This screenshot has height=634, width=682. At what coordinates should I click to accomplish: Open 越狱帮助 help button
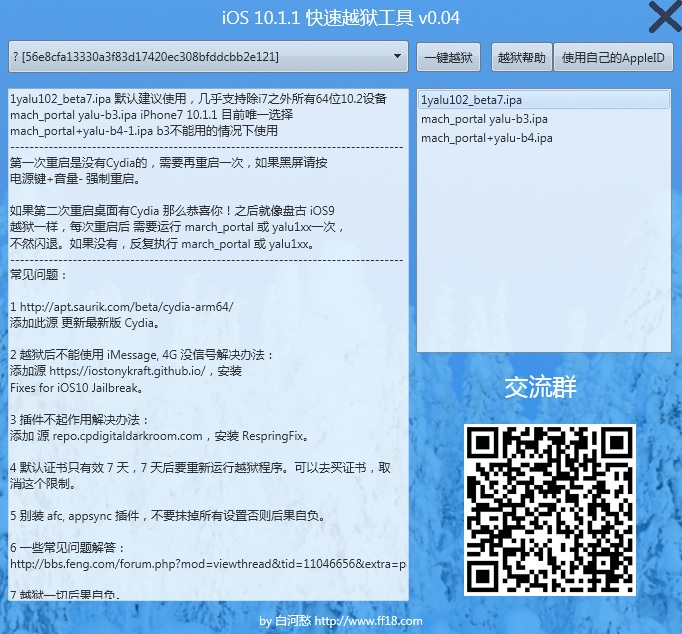tap(522, 57)
